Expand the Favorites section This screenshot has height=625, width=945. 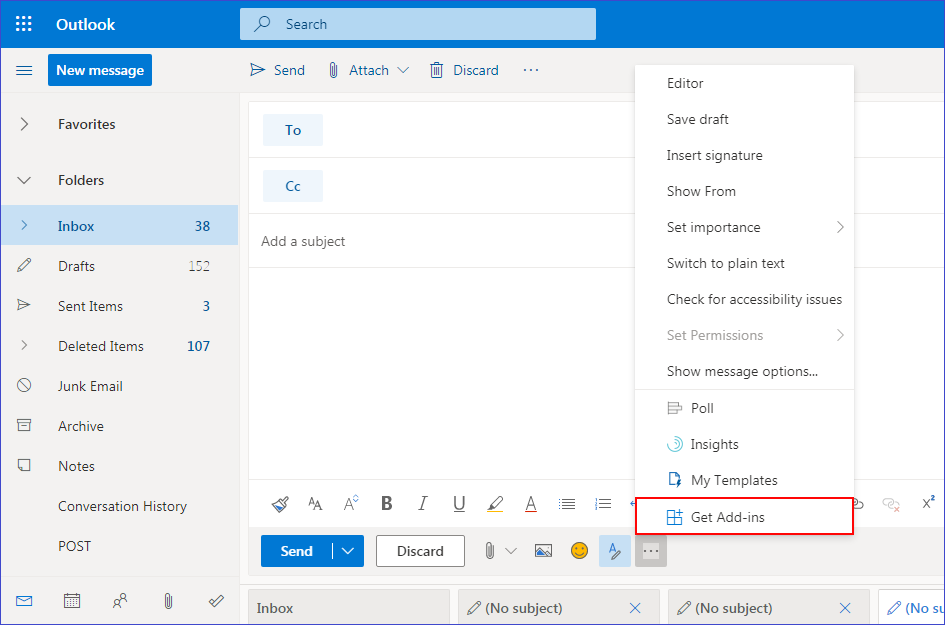tap(25, 125)
